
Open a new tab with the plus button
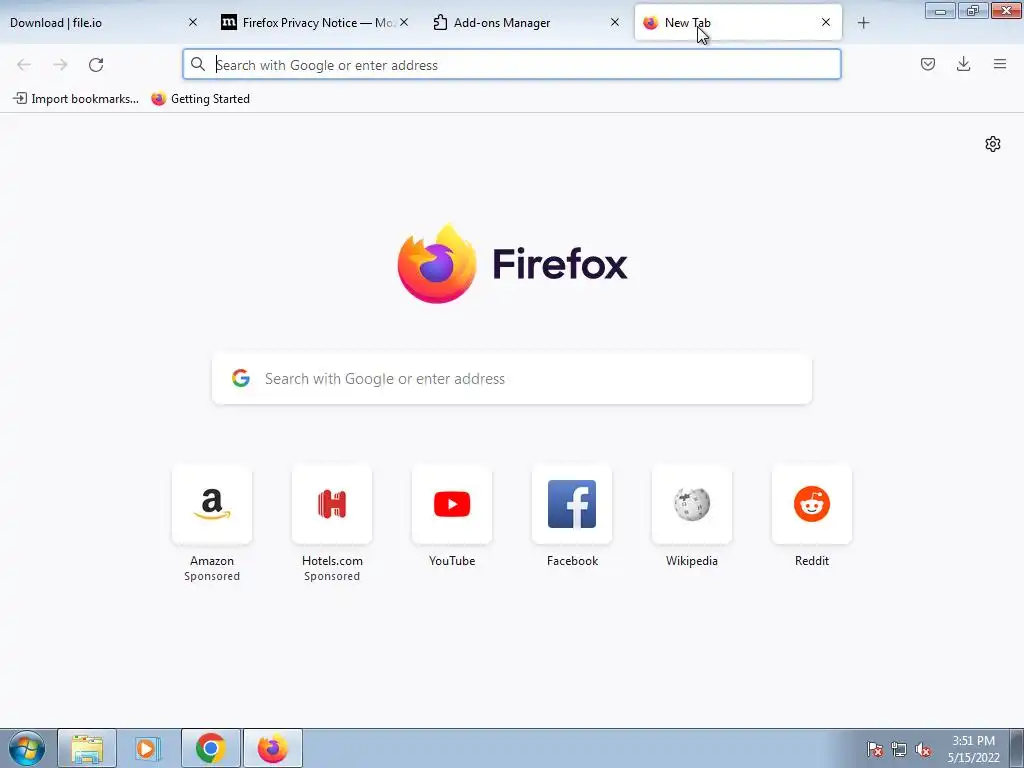click(863, 23)
